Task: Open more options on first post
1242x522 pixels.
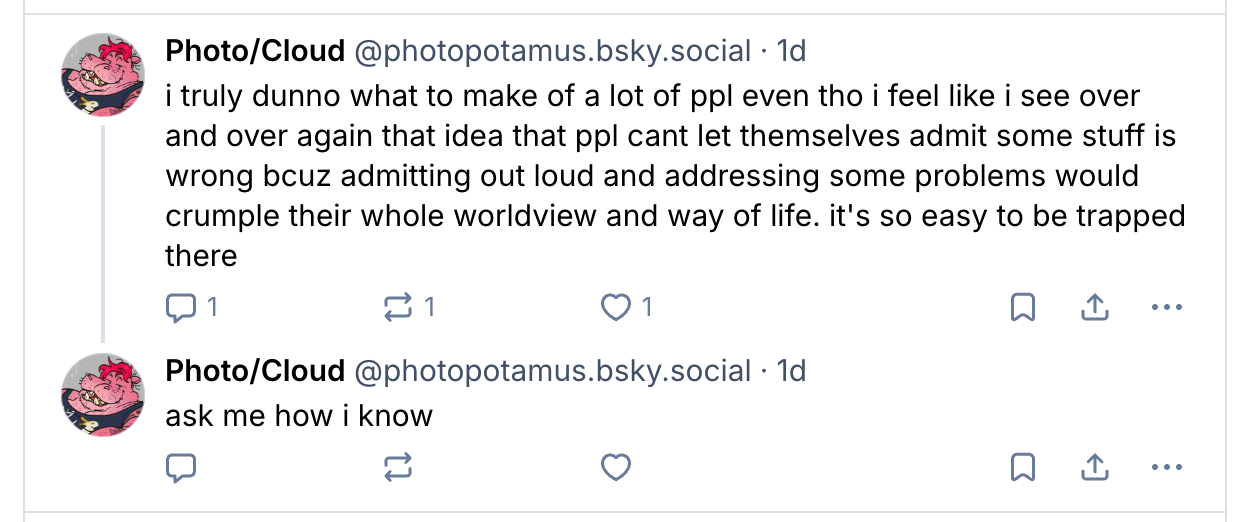Action: click(1166, 307)
